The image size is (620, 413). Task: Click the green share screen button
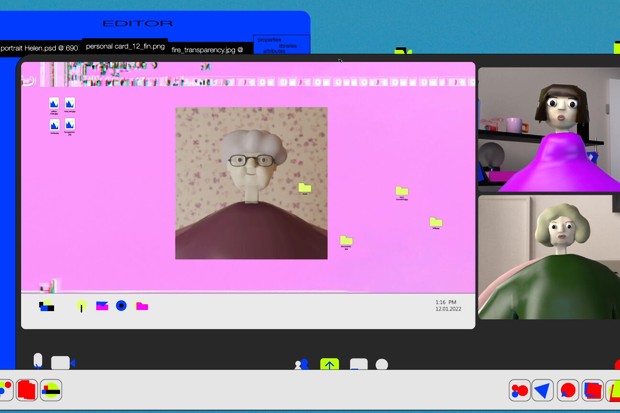329,366
